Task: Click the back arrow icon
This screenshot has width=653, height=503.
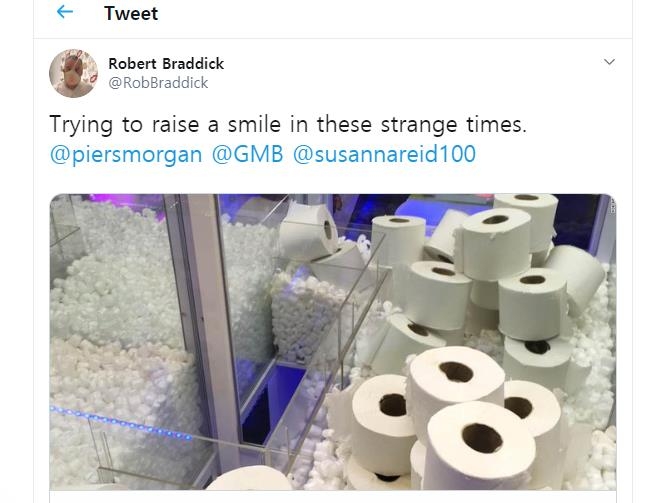Action: click(x=65, y=13)
